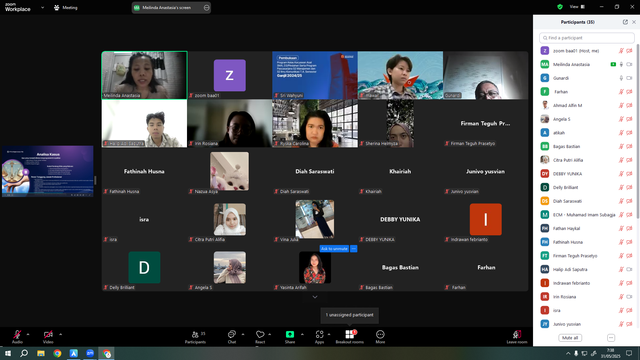Open more options beside Ask to unmute

(354, 249)
